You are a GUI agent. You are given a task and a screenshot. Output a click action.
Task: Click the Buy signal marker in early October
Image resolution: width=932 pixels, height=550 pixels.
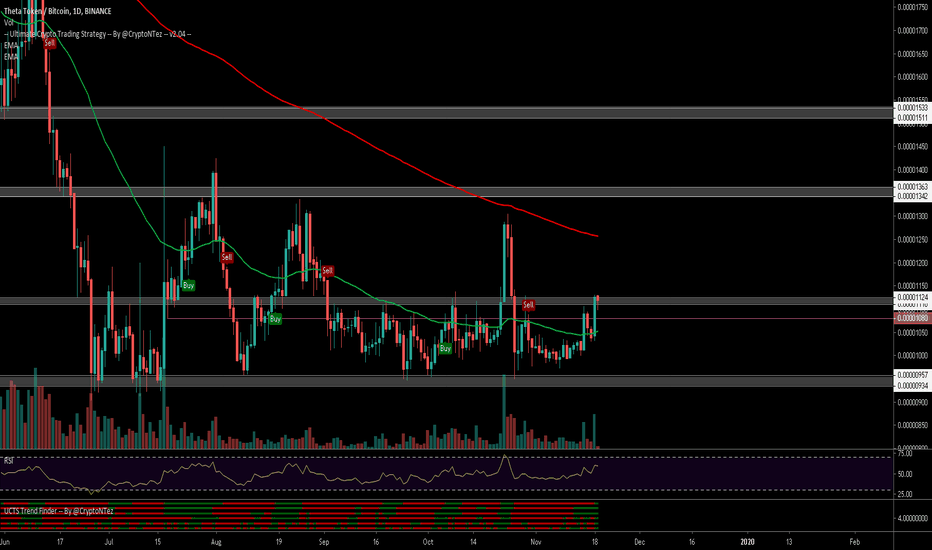point(445,348)
